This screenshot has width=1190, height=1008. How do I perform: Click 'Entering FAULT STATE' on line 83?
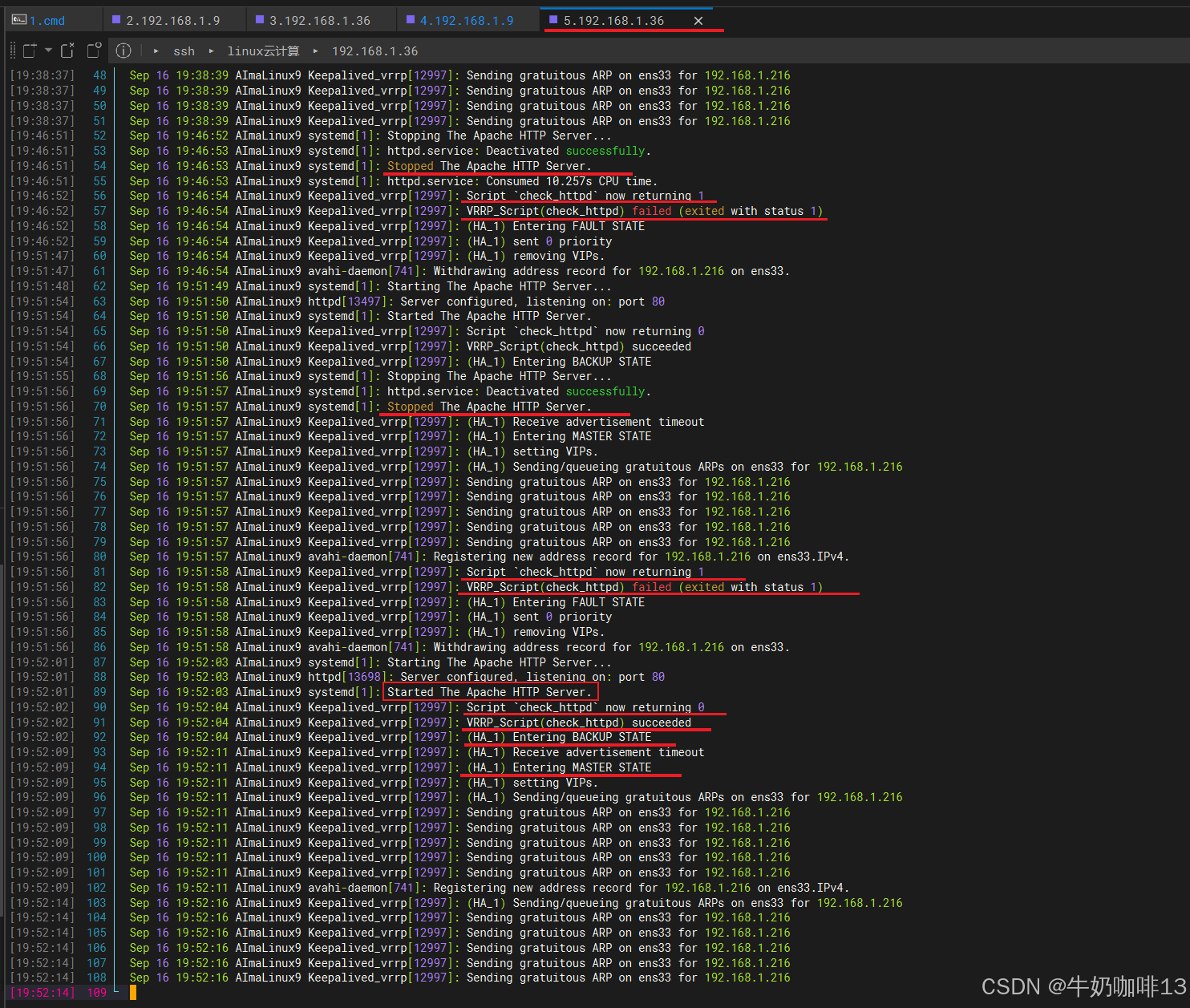tap(579, 602)
